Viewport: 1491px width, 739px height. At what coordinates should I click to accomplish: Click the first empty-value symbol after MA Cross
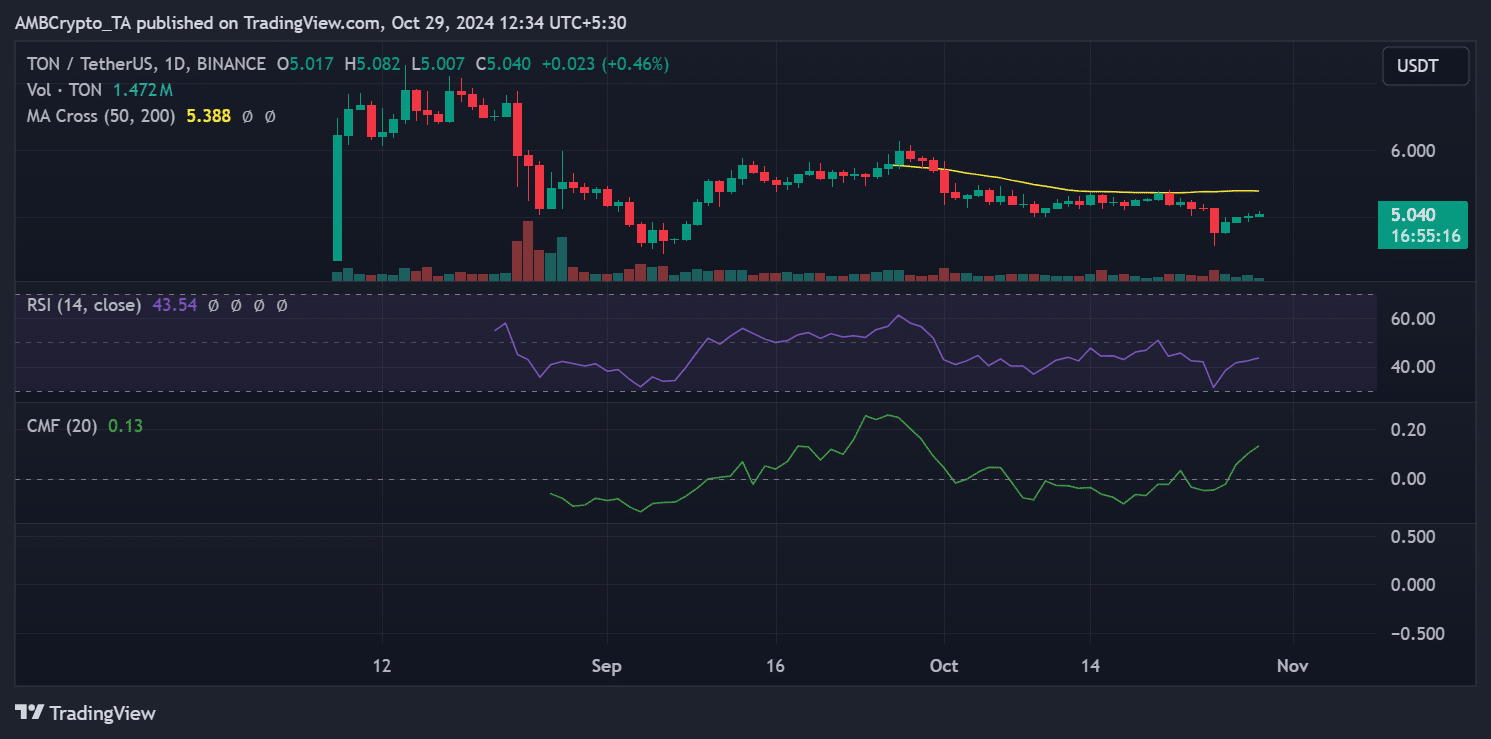click(x=248, y=117)
